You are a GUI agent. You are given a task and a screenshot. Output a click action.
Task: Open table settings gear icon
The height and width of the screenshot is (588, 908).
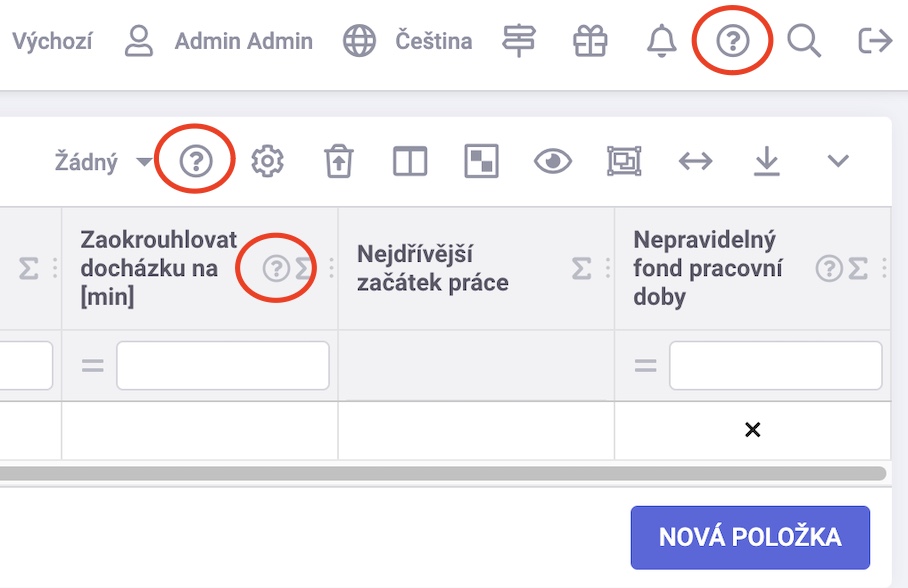tap(267, 161)
